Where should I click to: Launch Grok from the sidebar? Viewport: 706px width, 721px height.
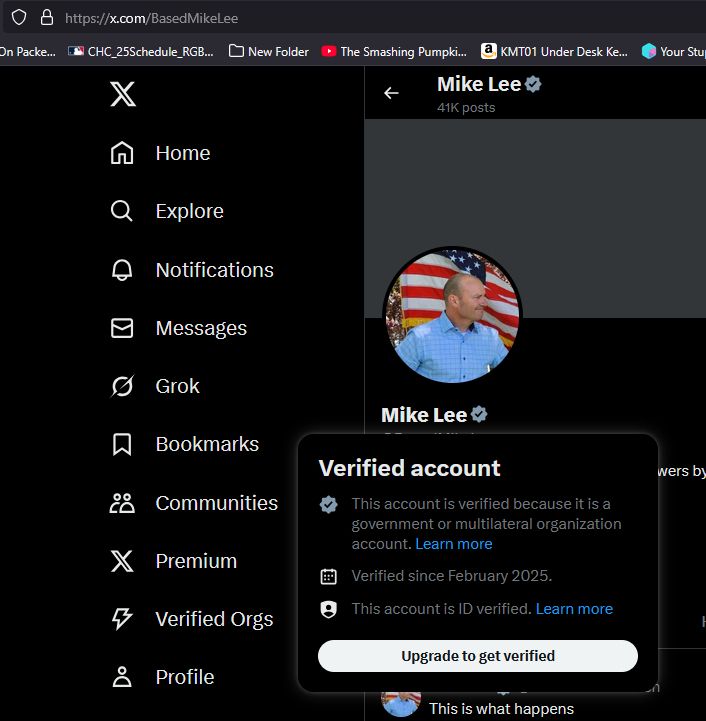click(155, 386)
